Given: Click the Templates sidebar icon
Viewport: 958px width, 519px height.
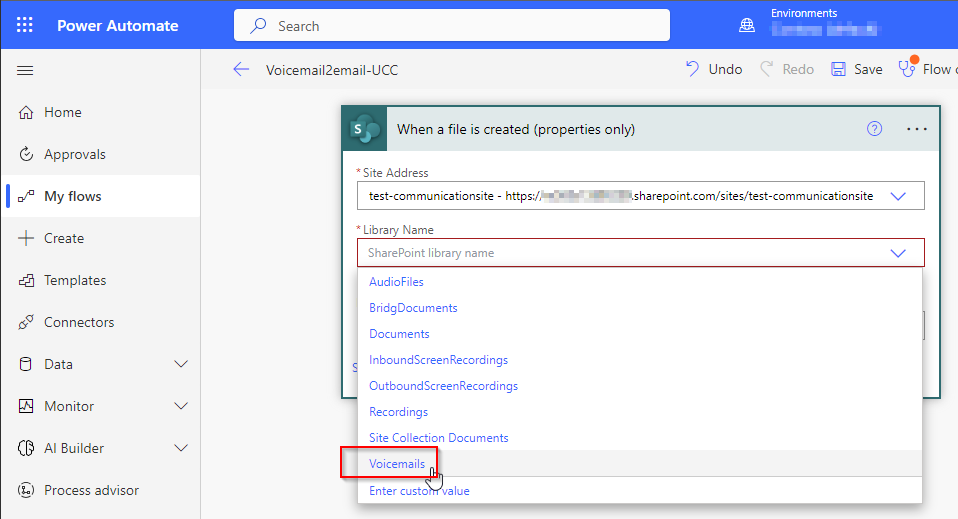Looking at the screenshot, I should tap(26, 281).
